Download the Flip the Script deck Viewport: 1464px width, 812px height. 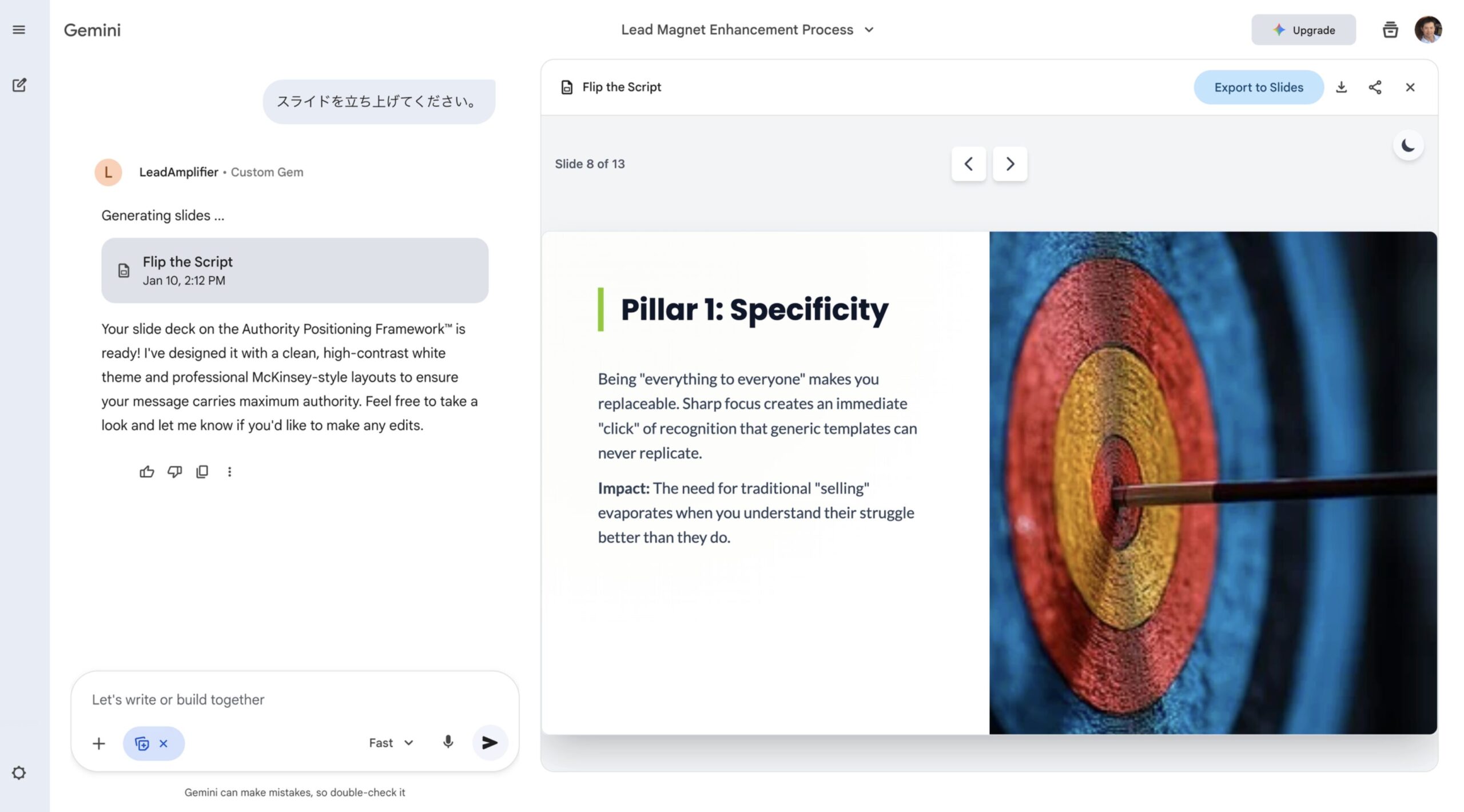[1341, 87]
